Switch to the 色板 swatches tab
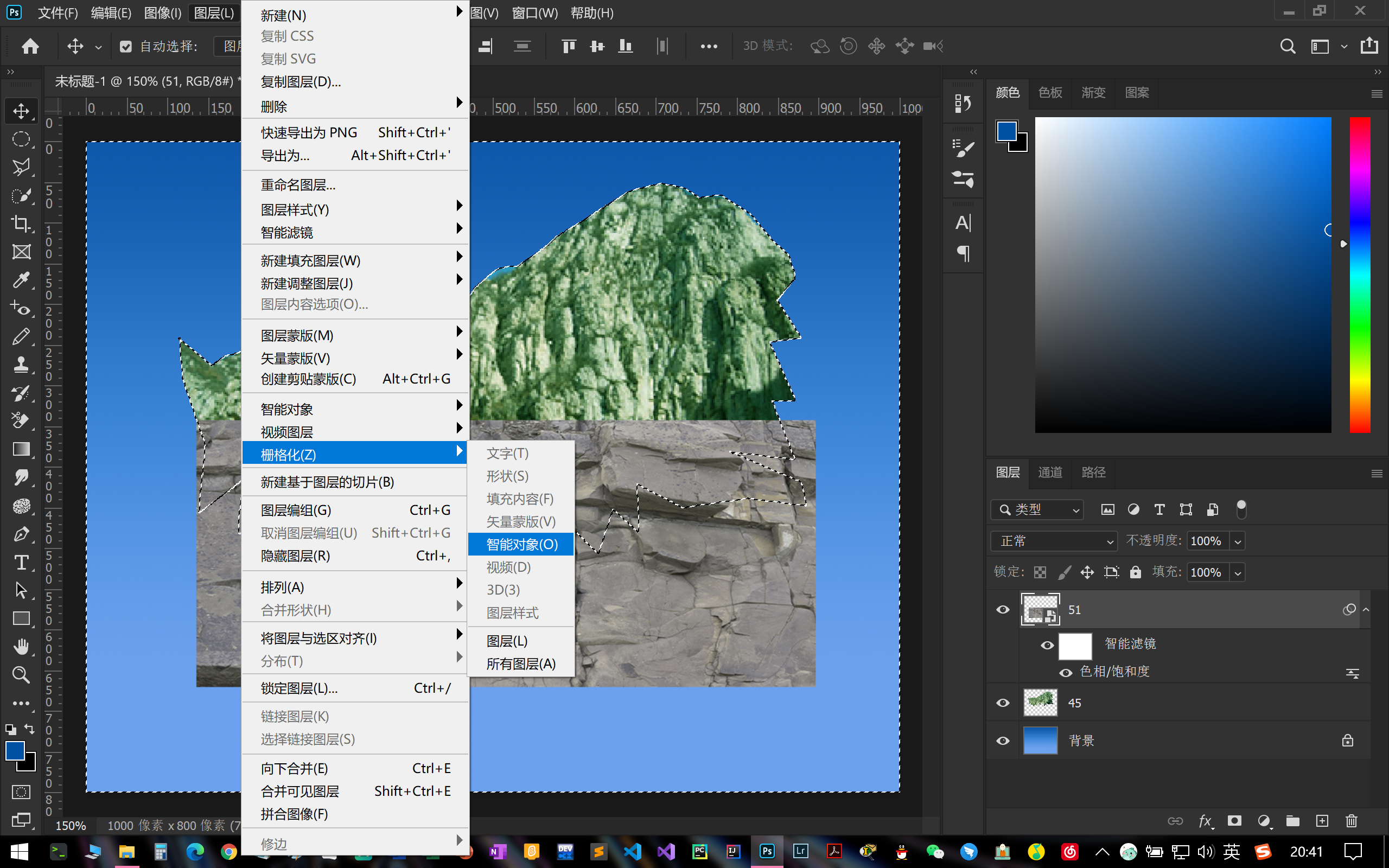This screenshot has width=1389, height=868. coord(1050,92)
